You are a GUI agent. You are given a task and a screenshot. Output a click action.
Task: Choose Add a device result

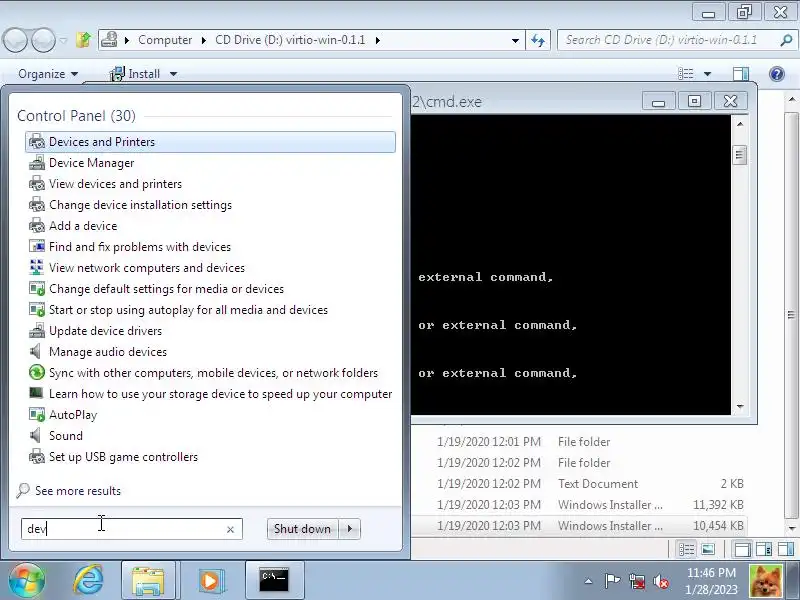pyautogui.click(x=83, y=226)
